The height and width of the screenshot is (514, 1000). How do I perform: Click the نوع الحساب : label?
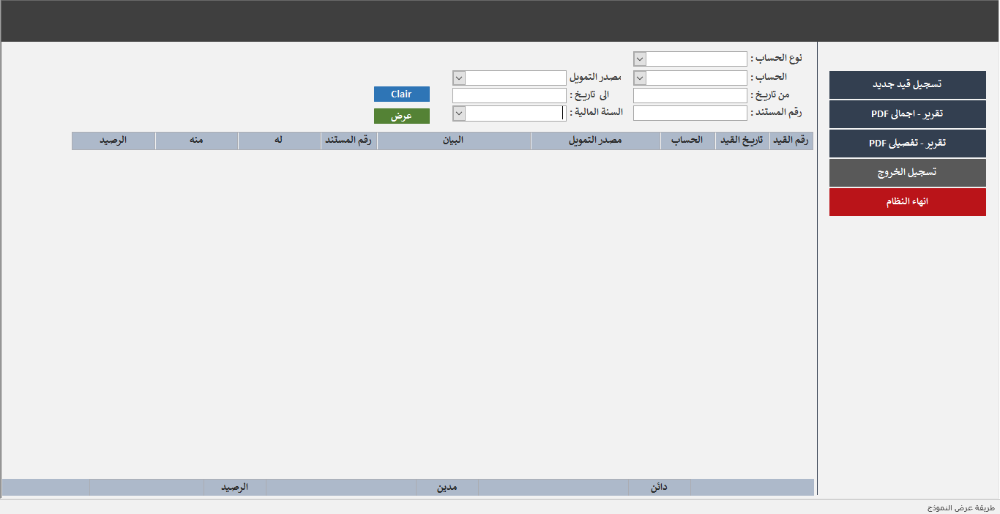pos(776,58)
